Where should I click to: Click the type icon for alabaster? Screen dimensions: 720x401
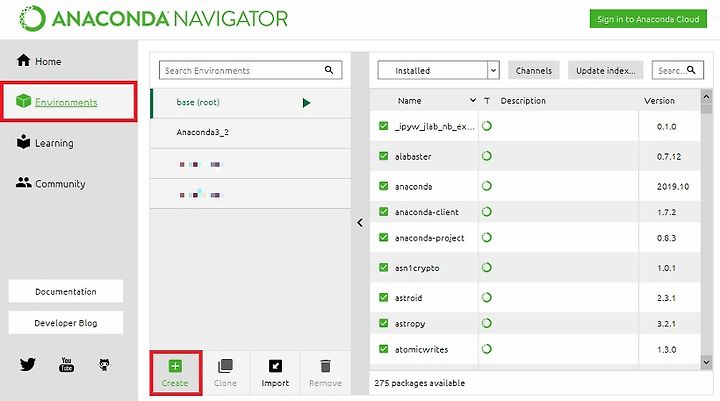tap(487, 156)
